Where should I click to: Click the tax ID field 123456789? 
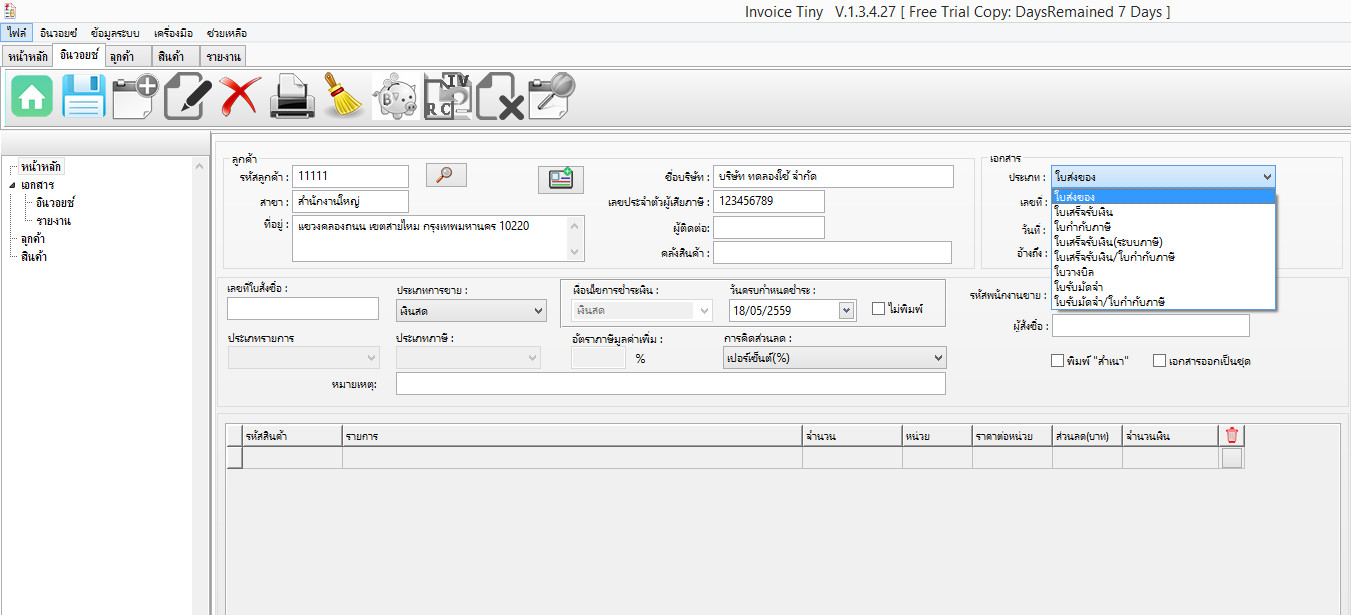coord(769,202)
